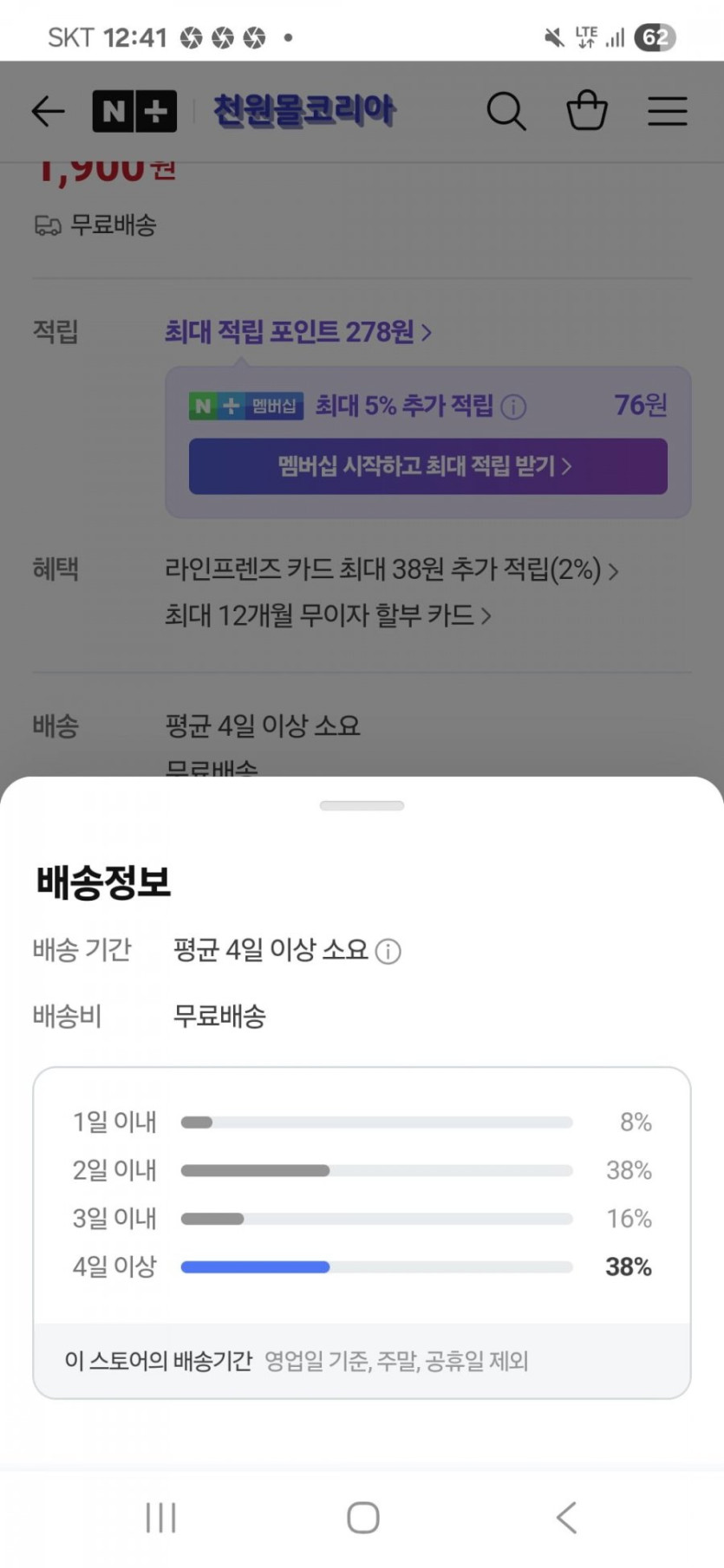Viewport: 724px width, 1568px height.
Task: Open the shopping cart icon
Action: click(587, 110)
